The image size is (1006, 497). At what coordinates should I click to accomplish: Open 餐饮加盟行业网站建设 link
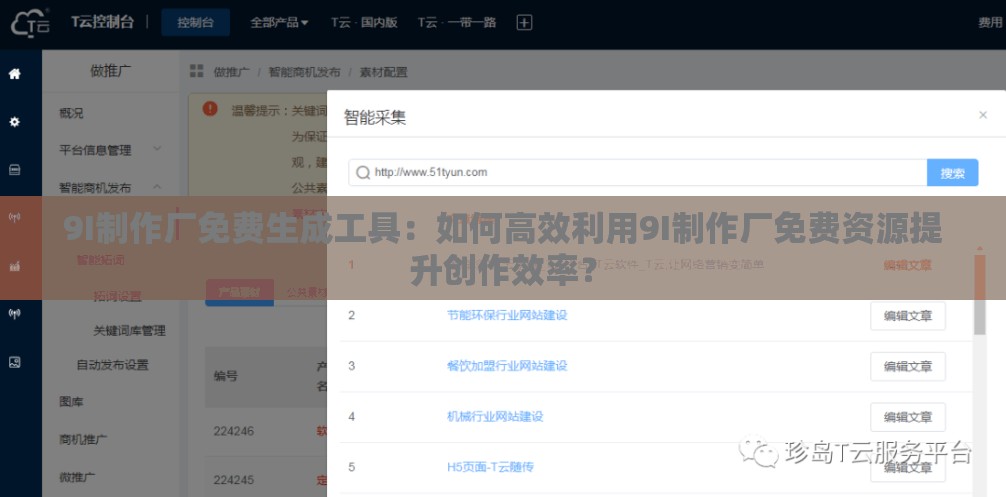[507, 366]
